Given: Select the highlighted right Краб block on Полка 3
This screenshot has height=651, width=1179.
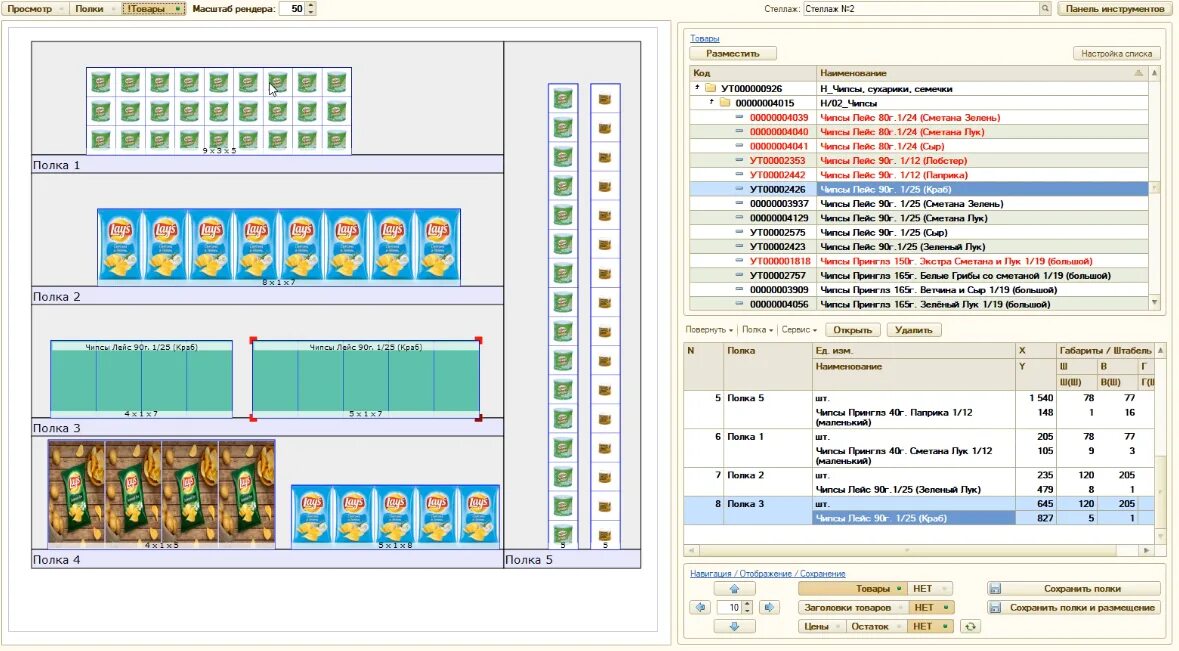Looking at the screenshot, I should (366, 379).
